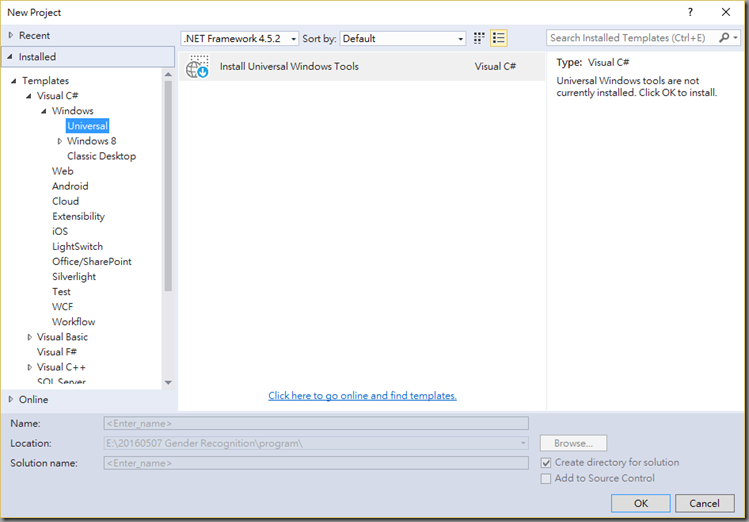The image size is (749, 522).
Task: Collapse the Visual C# node
Action: point(29,96)
